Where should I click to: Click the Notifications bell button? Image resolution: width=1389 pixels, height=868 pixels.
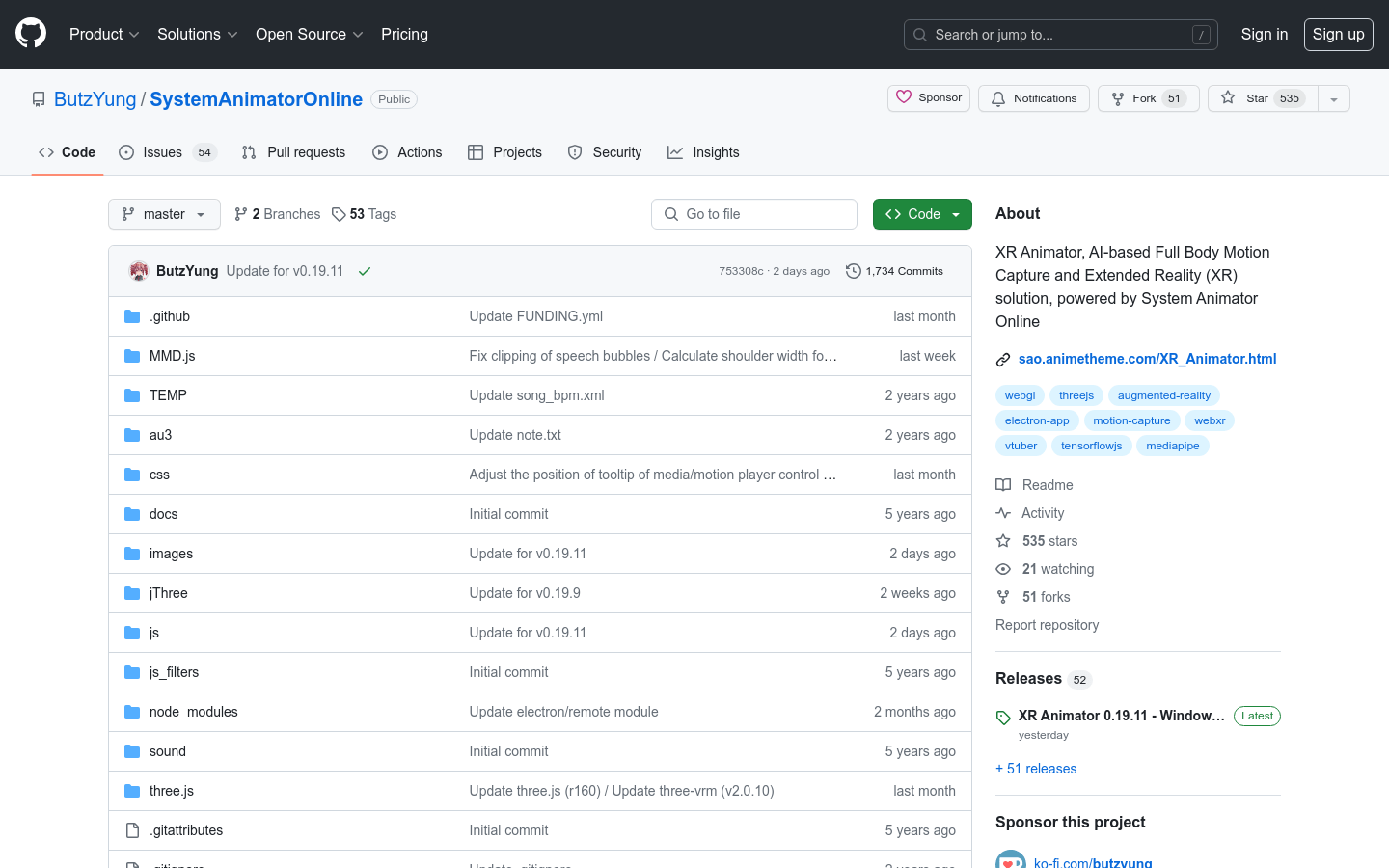(x=1034, y=98)
